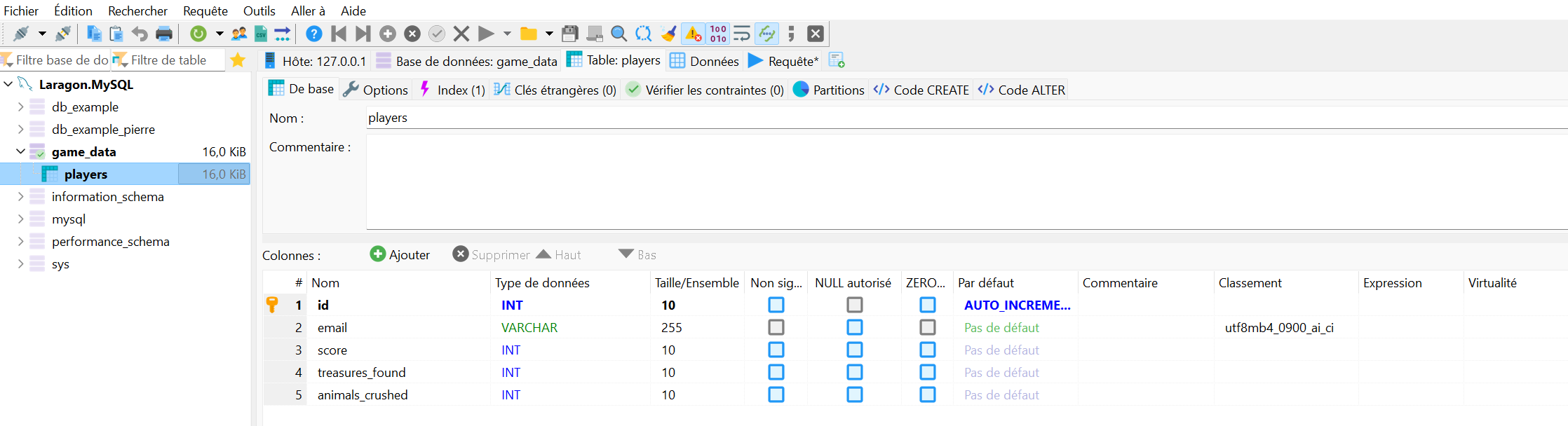Open the user manager icon
Screen dimensions: 1568x426
pos(239,34)
